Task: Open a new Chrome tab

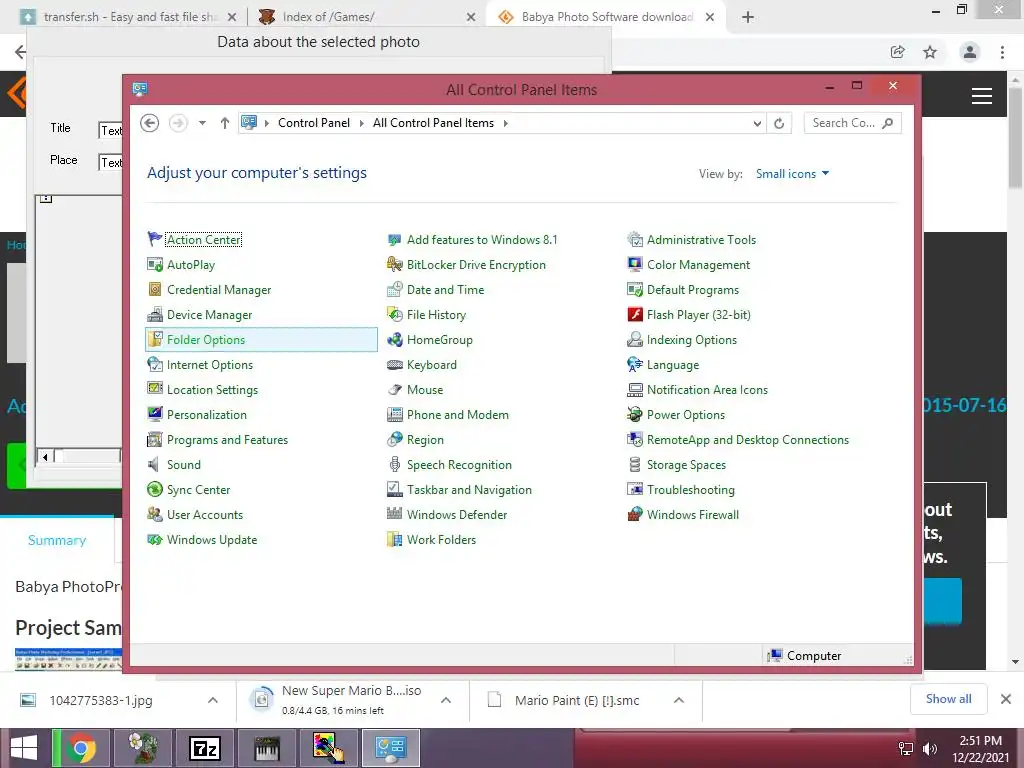Action: pyautogui.click(x=748, y=17)
